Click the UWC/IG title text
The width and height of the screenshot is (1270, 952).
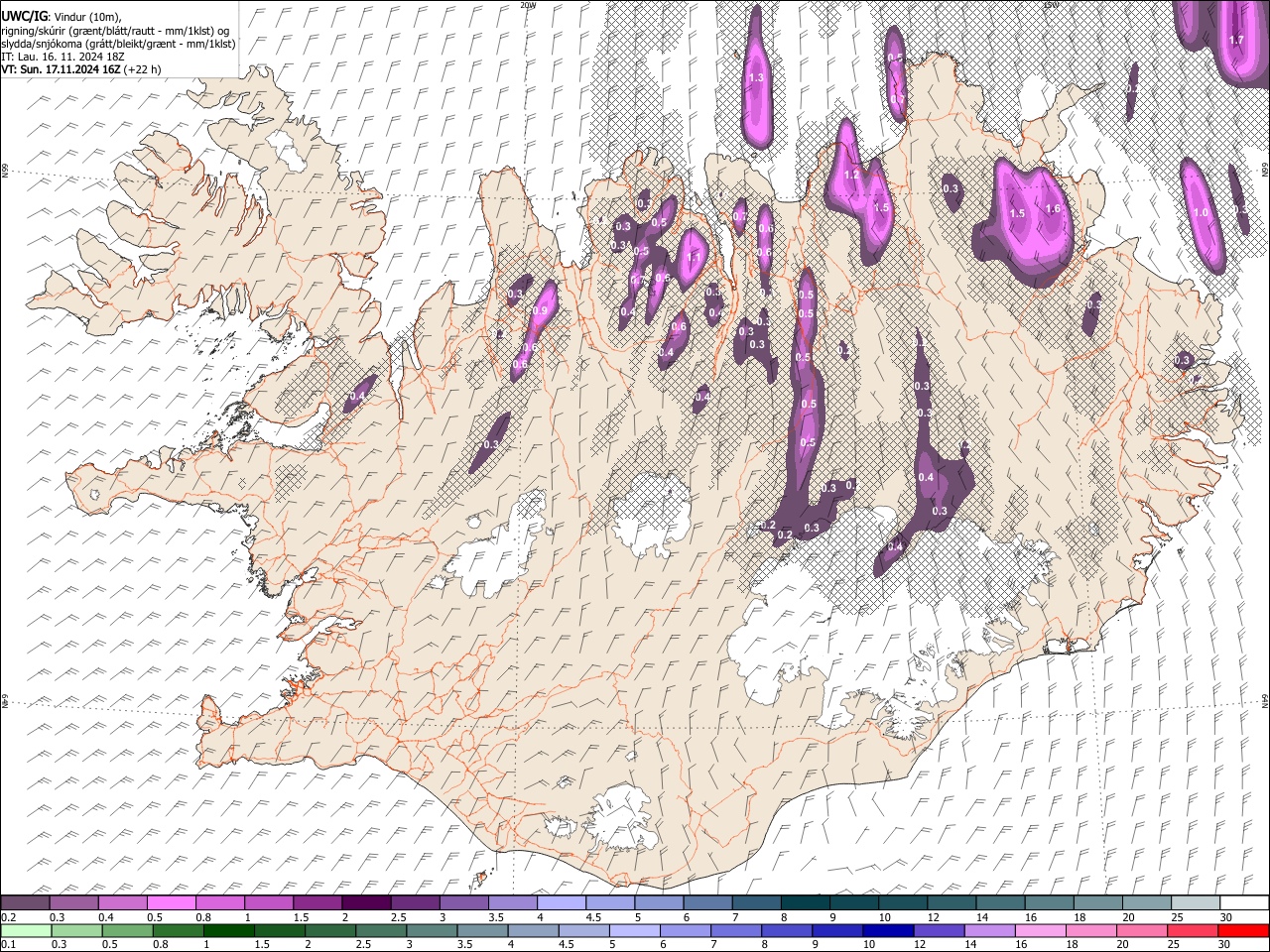click(24, 17)
